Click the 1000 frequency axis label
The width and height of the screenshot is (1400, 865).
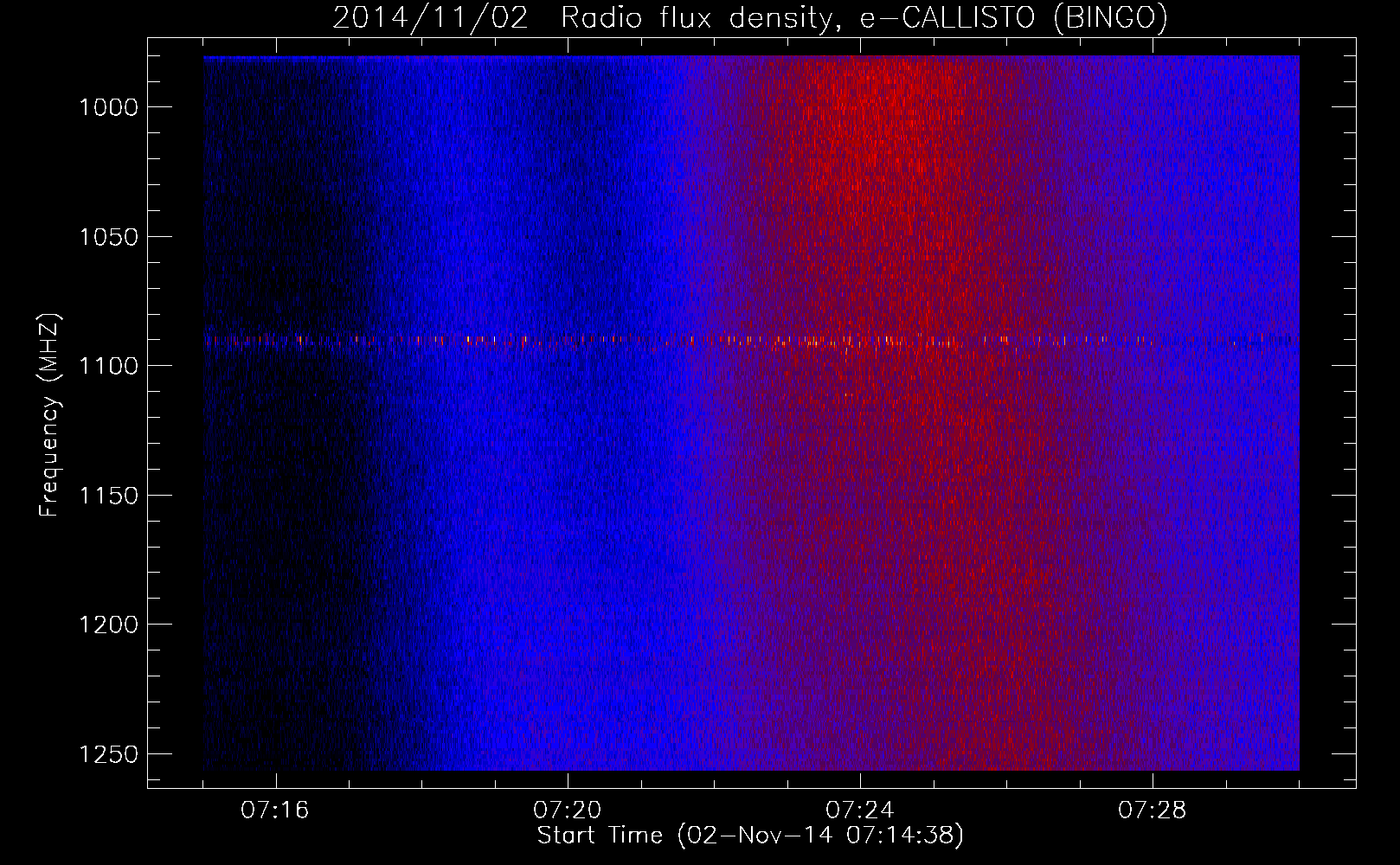108,107
